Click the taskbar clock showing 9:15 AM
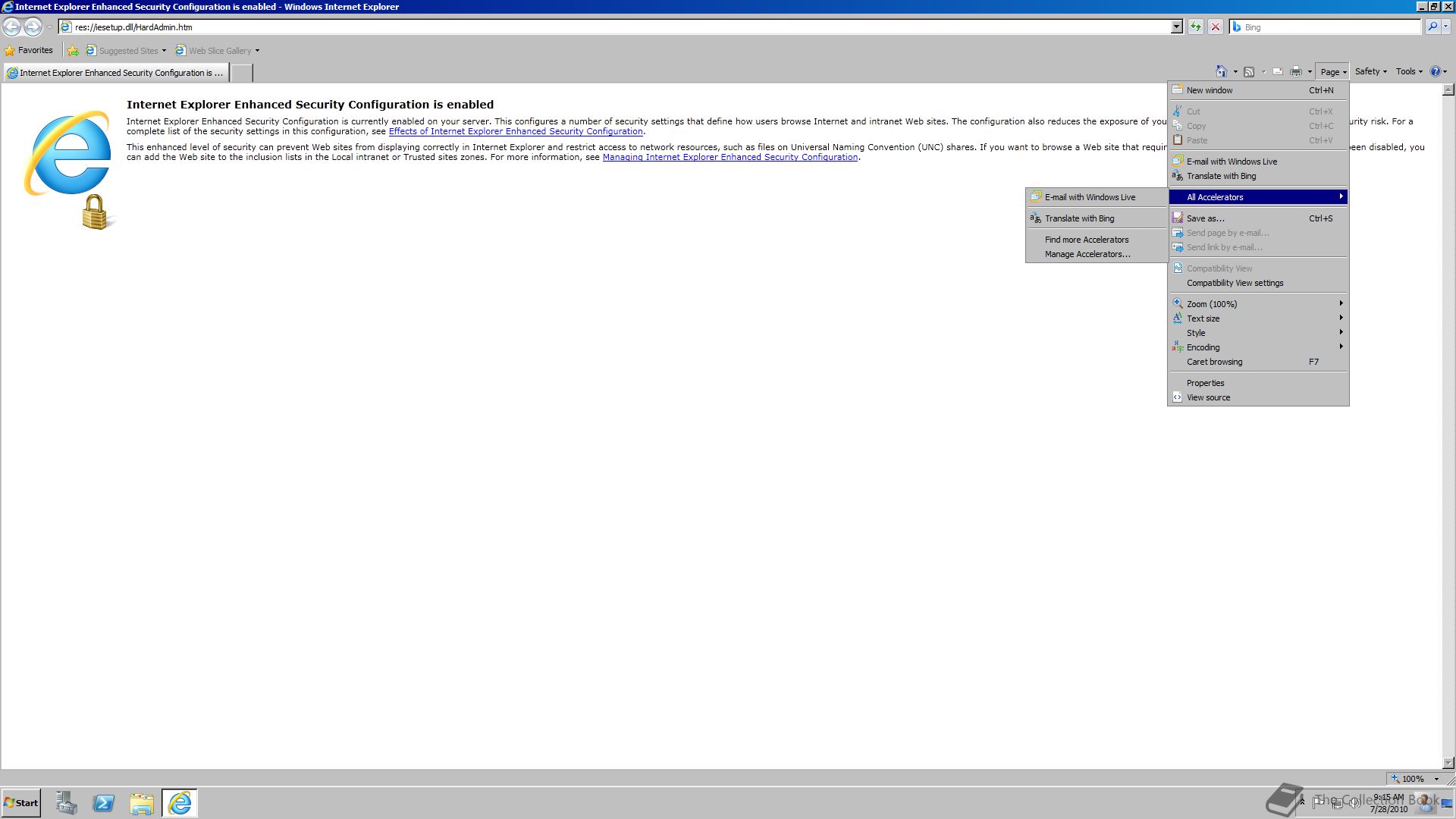 (x=1389, y=803)
